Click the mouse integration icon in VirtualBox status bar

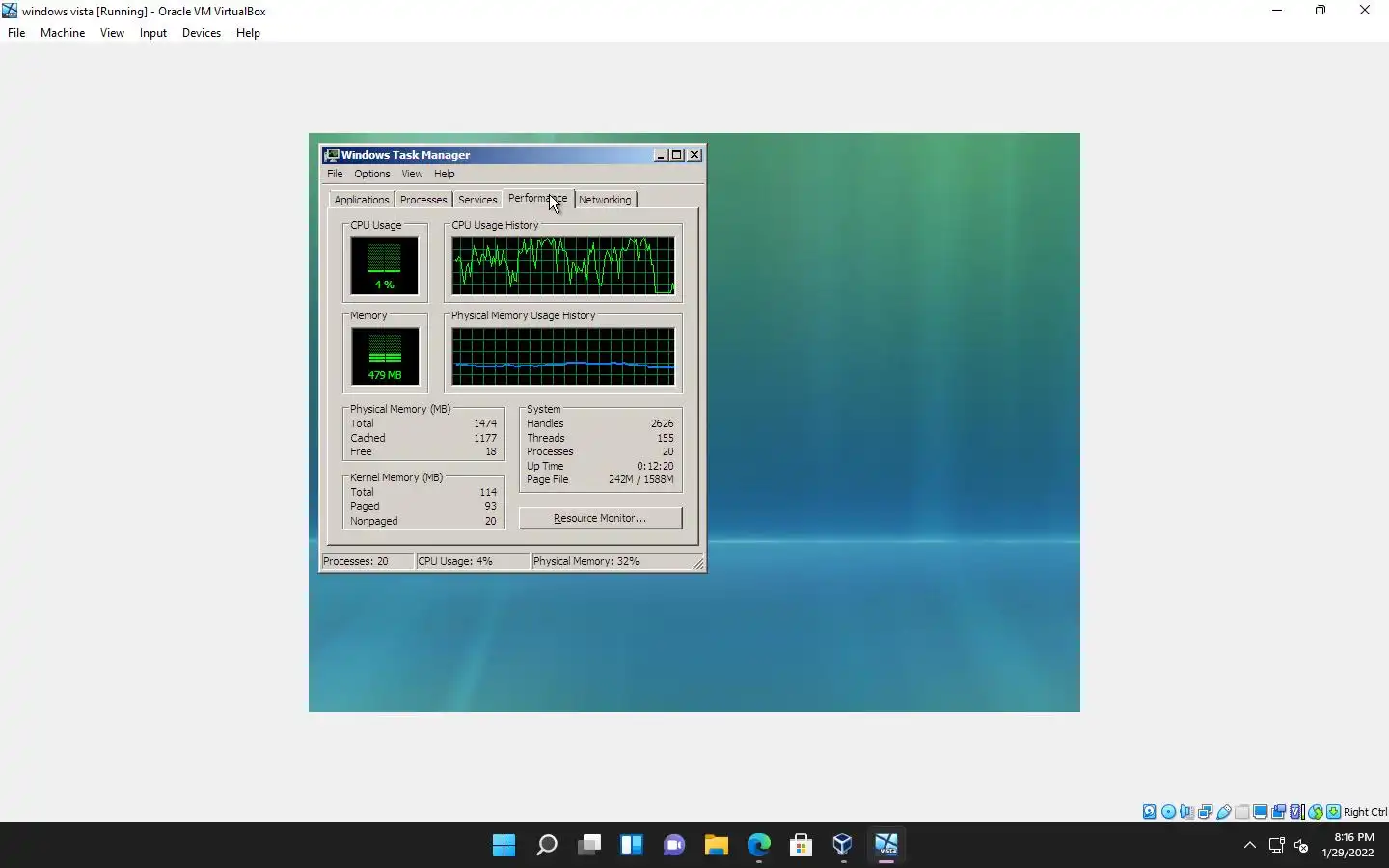point(1316,812)
